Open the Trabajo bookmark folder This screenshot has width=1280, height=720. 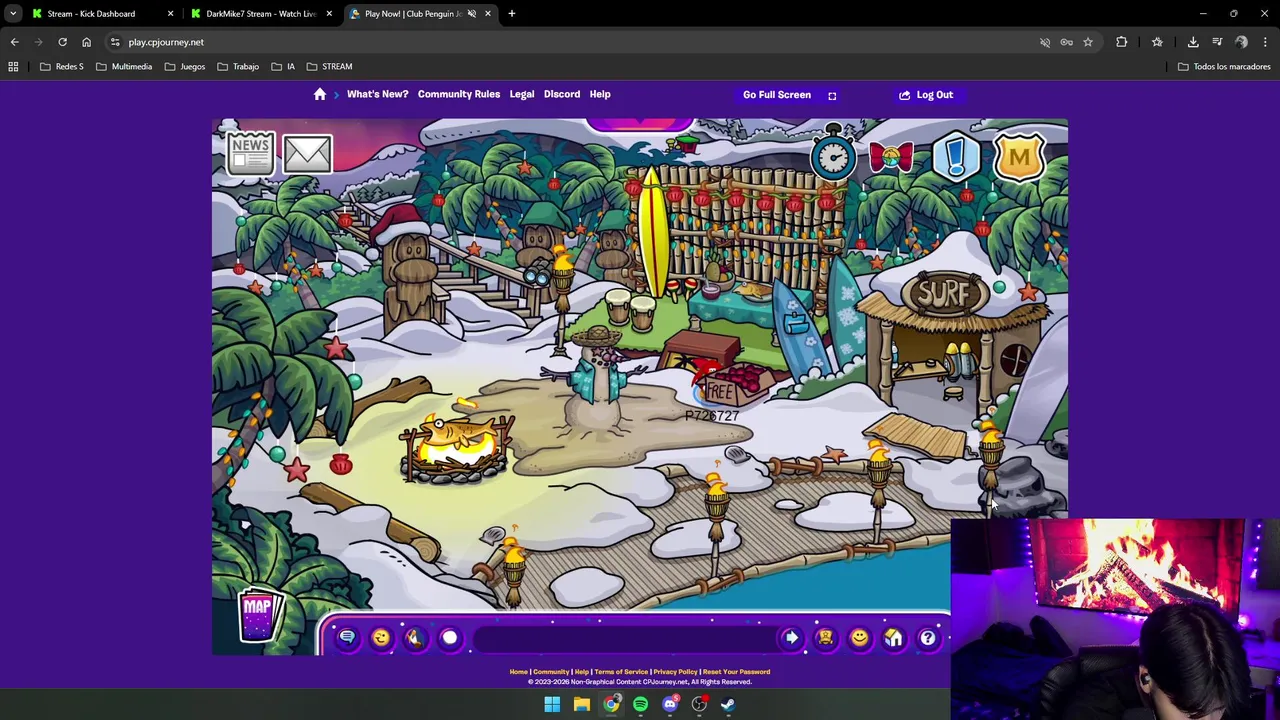click(x=238, y=67)
